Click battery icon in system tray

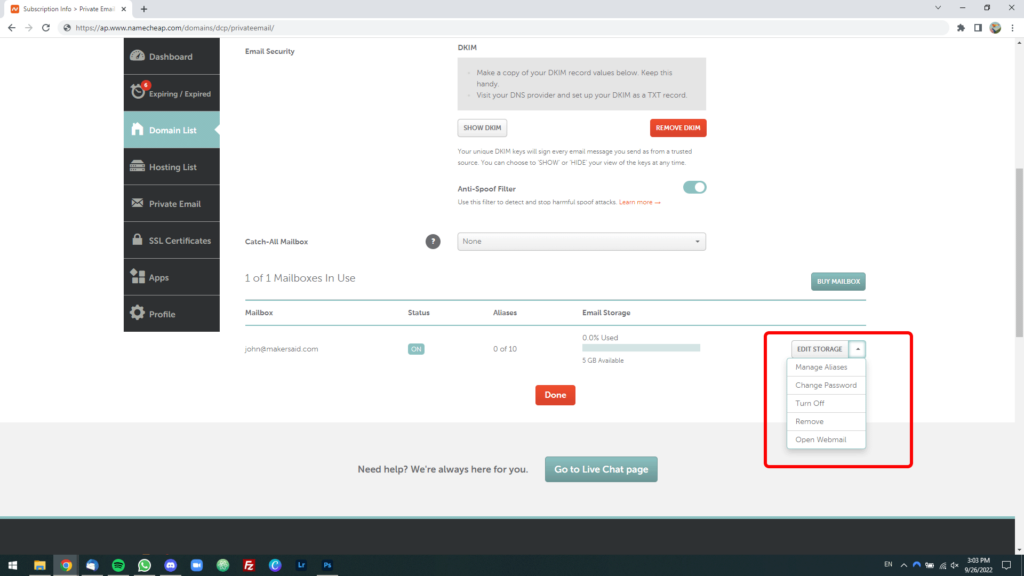coord(929,566)
